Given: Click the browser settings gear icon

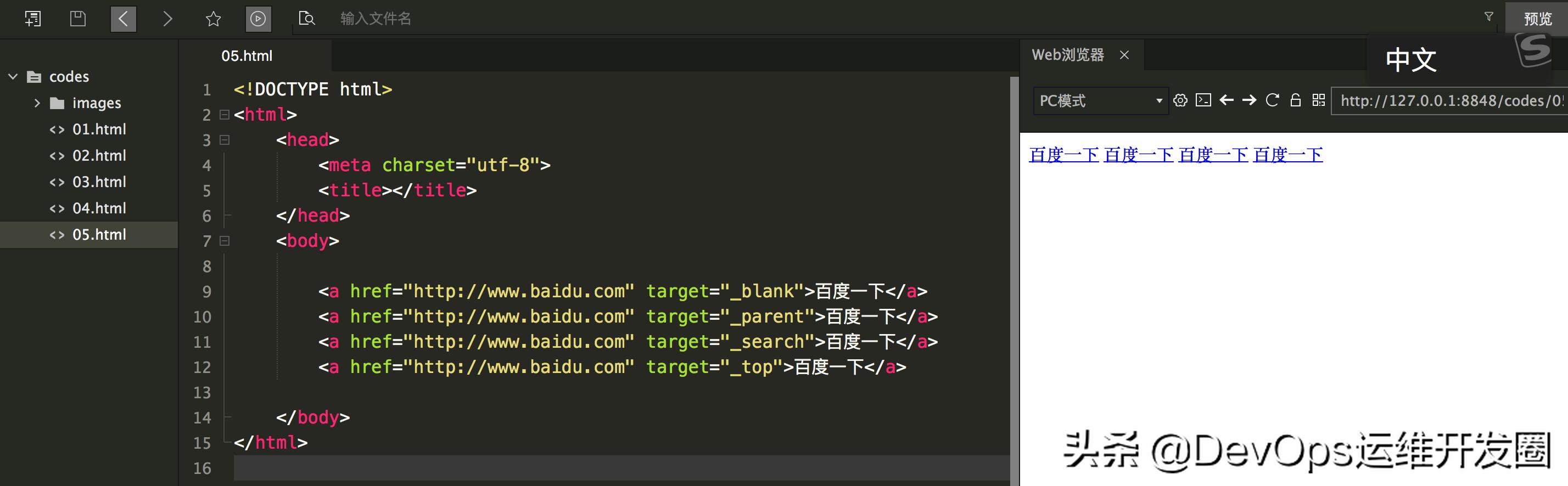Looking at the screenshot, I should [x=1180, y=100].
